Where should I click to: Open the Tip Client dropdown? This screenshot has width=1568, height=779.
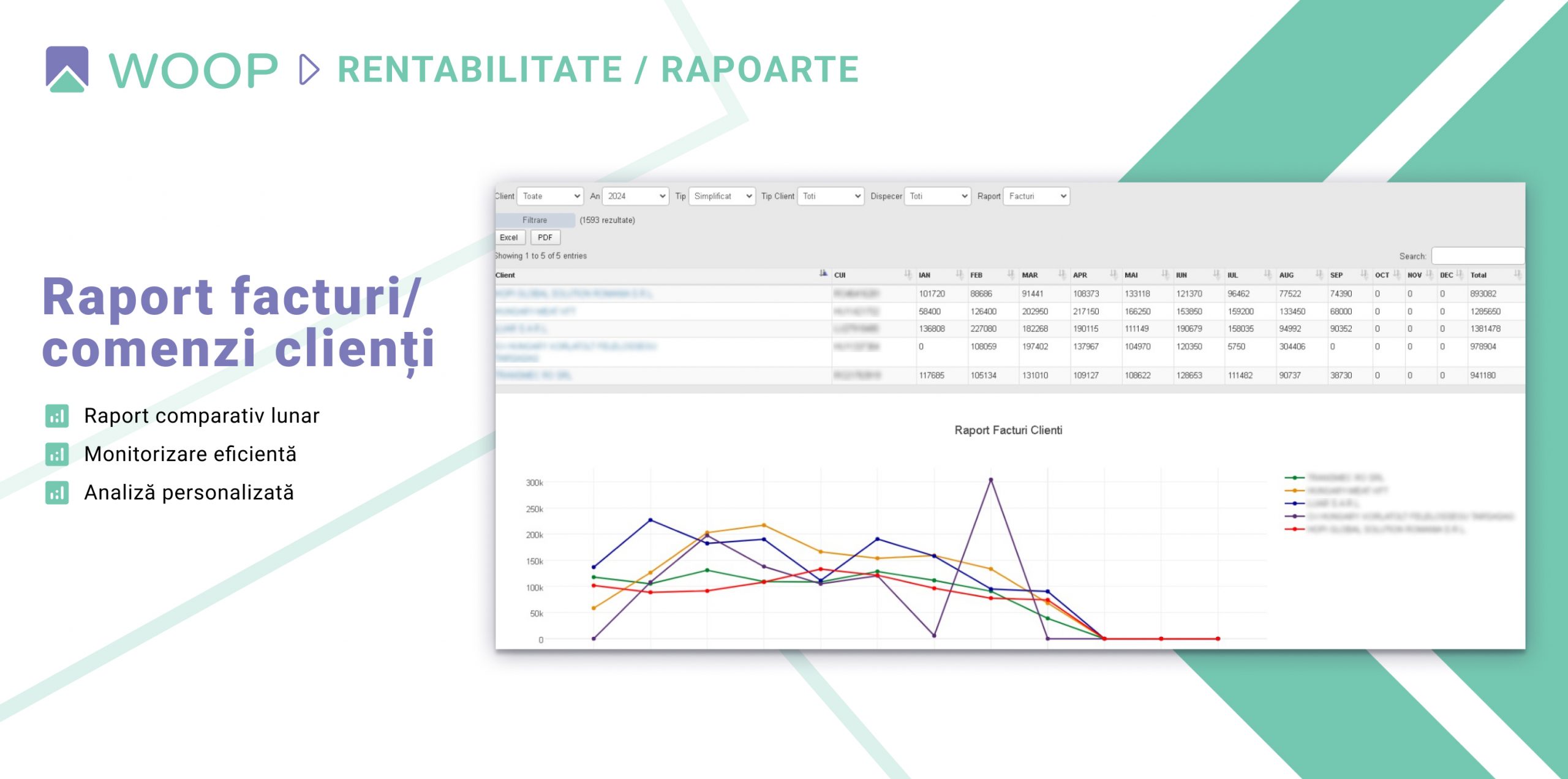pyautogui.click(x=831, y=196)
